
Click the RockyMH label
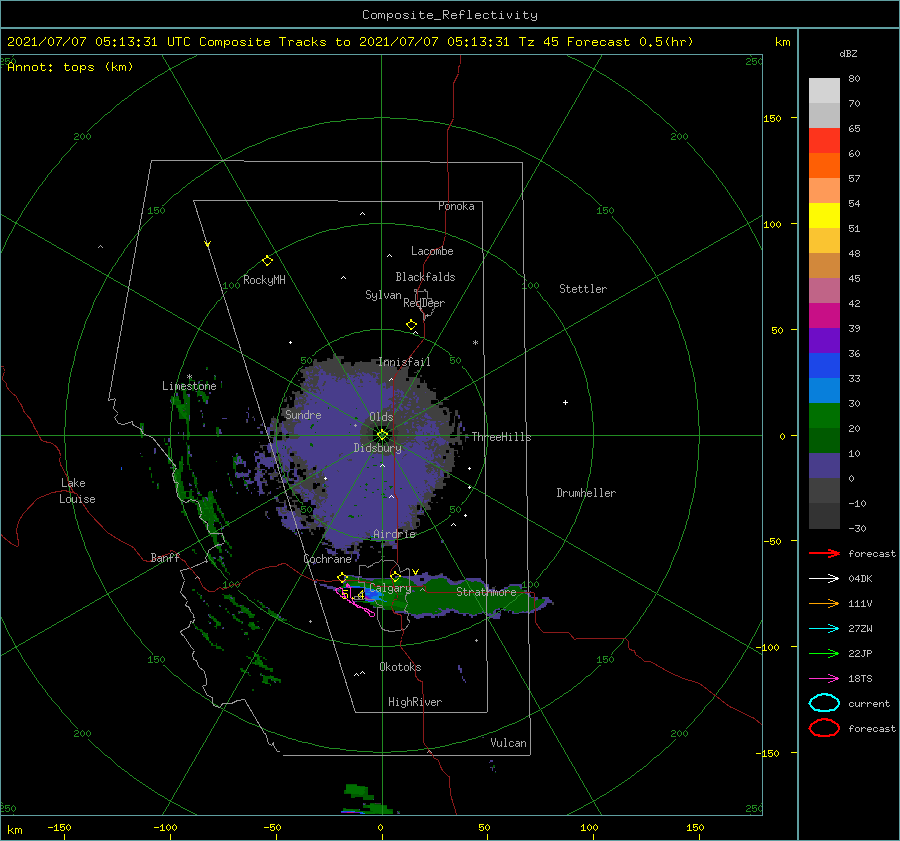tap(264, 280)
